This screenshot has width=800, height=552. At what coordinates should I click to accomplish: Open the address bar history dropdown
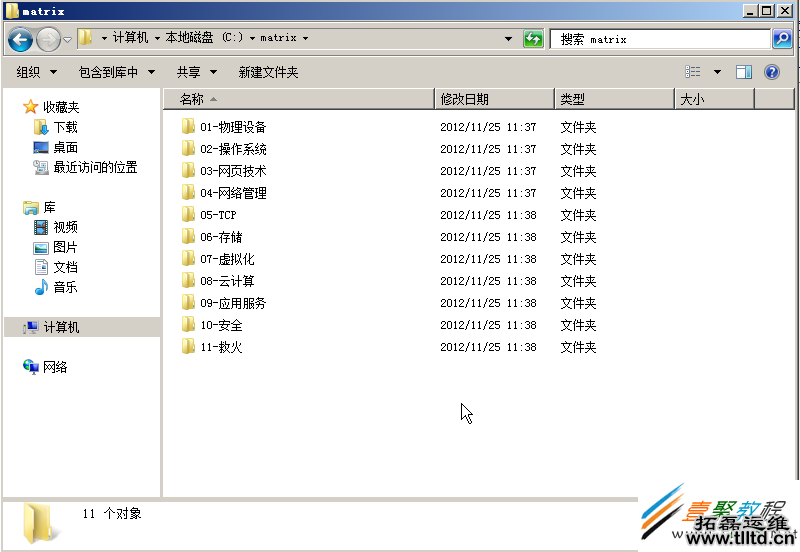pos(508,39)
